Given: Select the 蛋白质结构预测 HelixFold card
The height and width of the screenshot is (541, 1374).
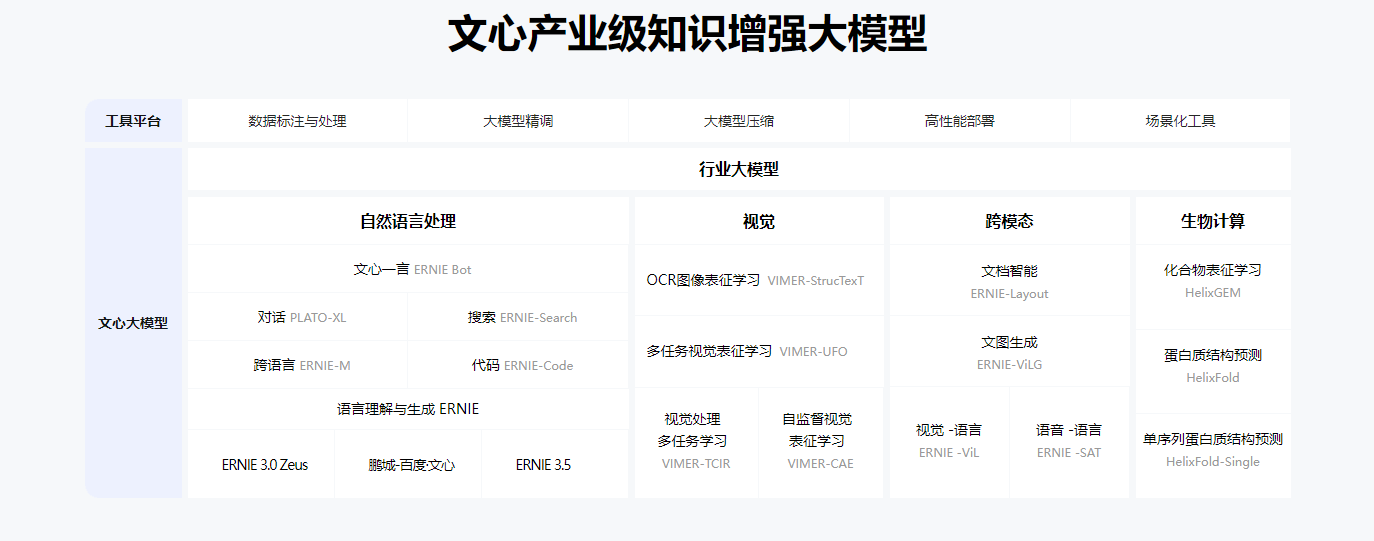Looking at the screenshot, I should tap(1212, 365).
